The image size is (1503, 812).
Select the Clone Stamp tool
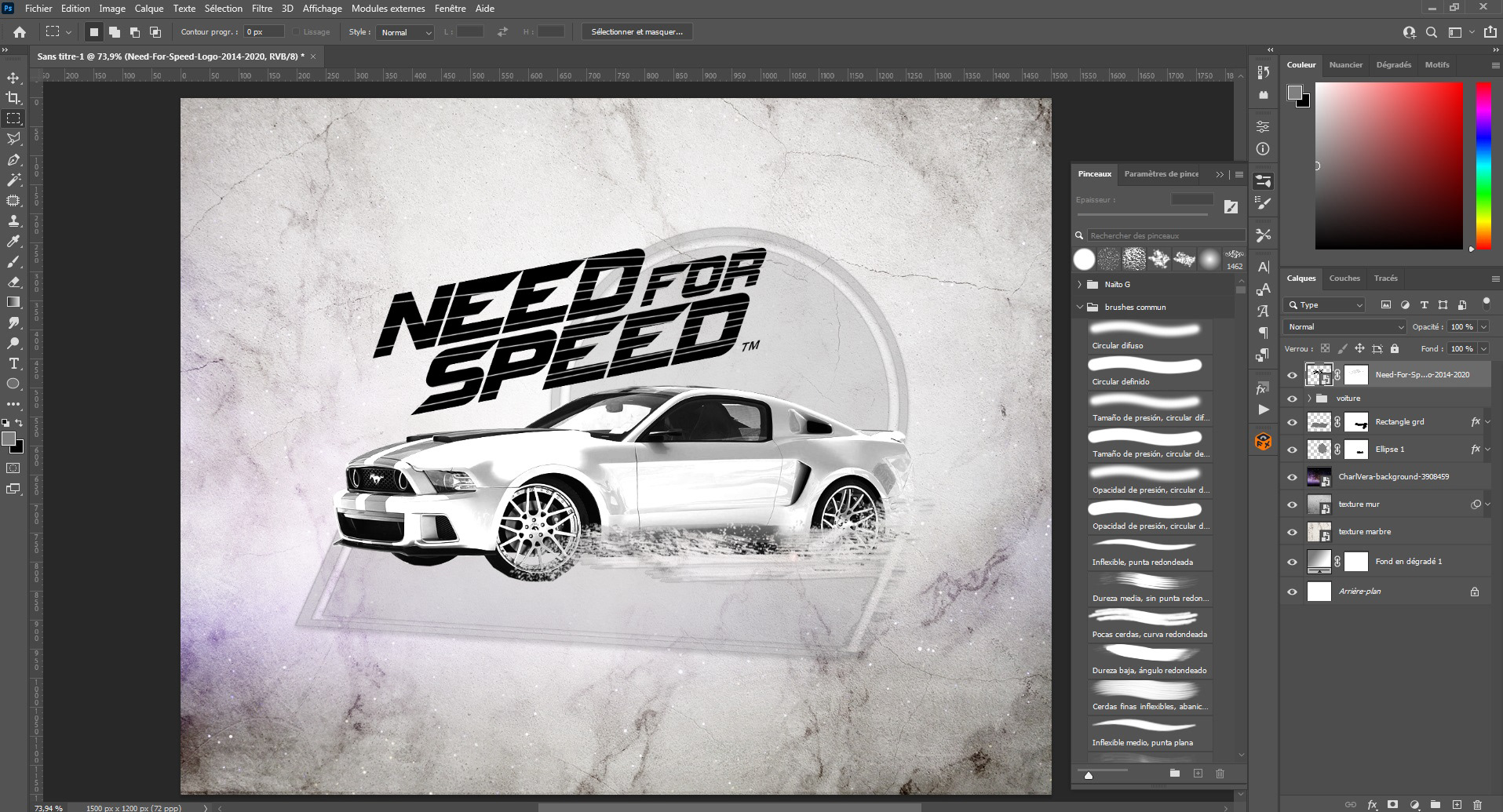(x=13, y=221)
